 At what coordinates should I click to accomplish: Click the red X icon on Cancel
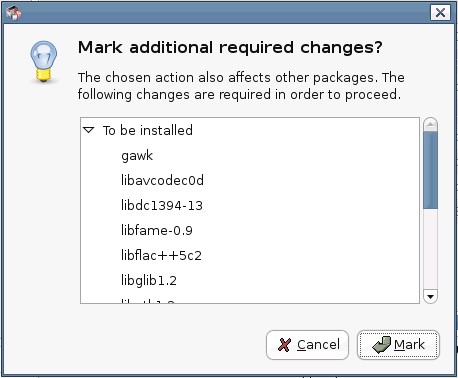point(284,345)
